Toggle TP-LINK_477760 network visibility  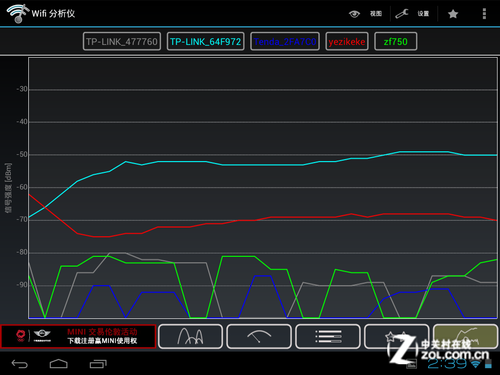(122, 41)
